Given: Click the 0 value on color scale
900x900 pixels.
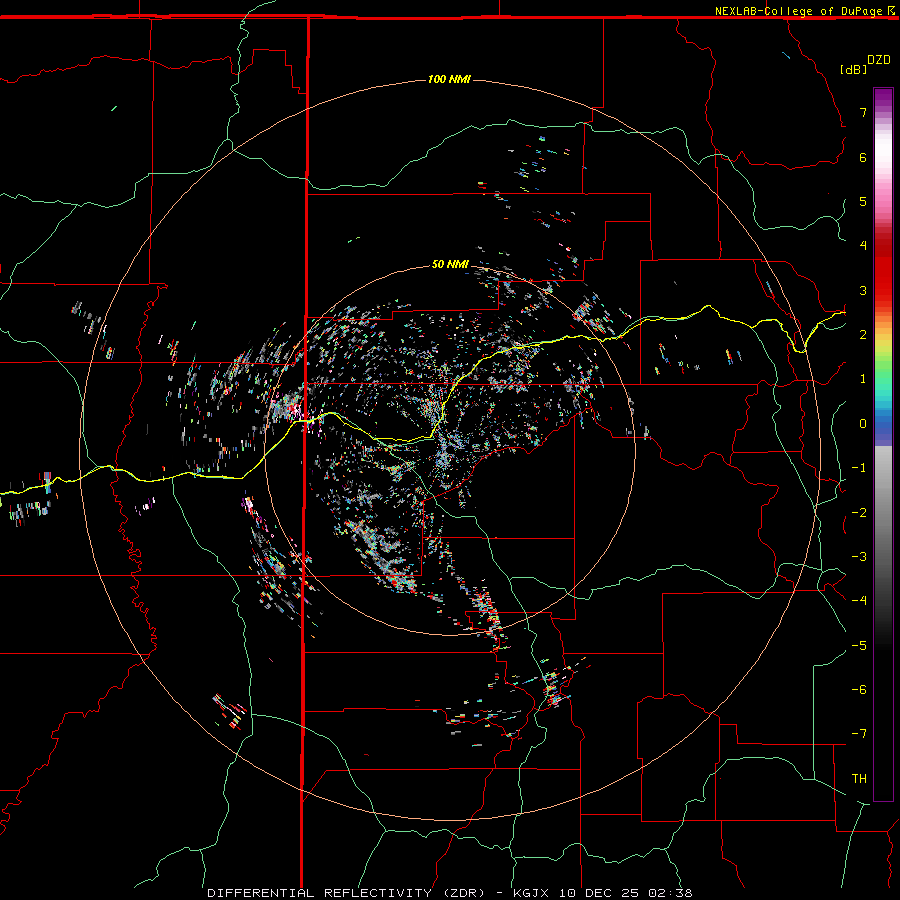Looking at the screenshot, I should (x=863, y=424).
